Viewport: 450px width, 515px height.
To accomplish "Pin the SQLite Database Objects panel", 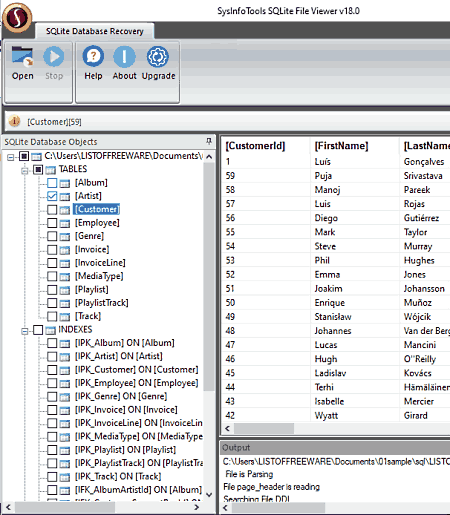I will (x=209, y=141).
